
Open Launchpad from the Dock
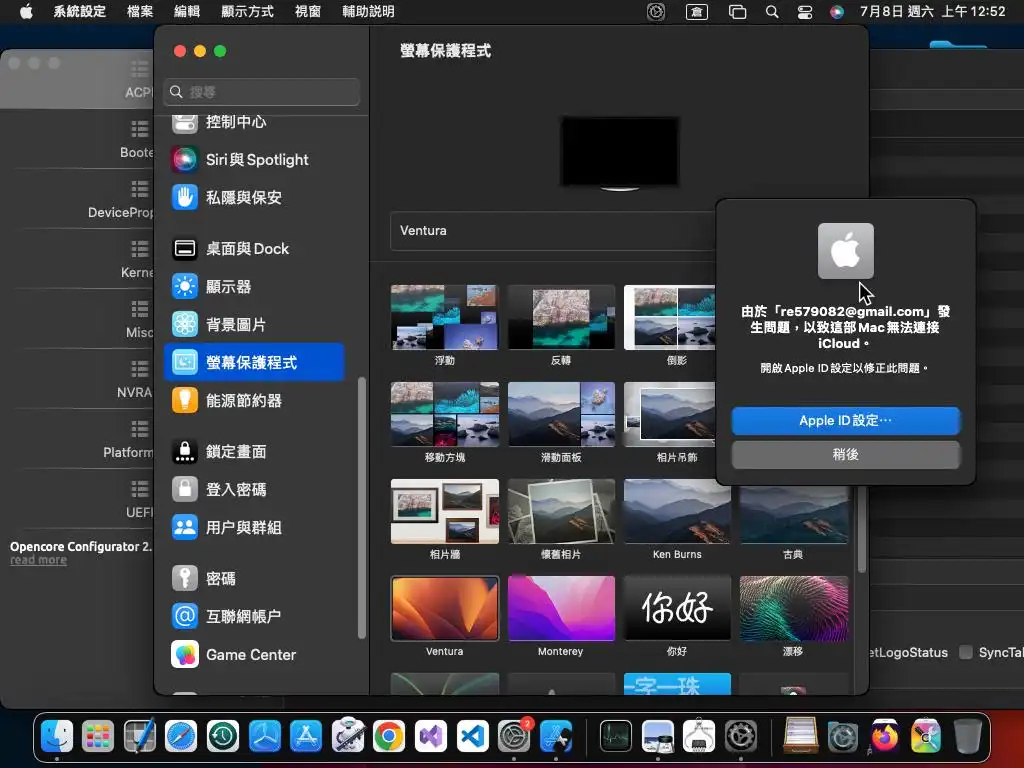point(98,736)
